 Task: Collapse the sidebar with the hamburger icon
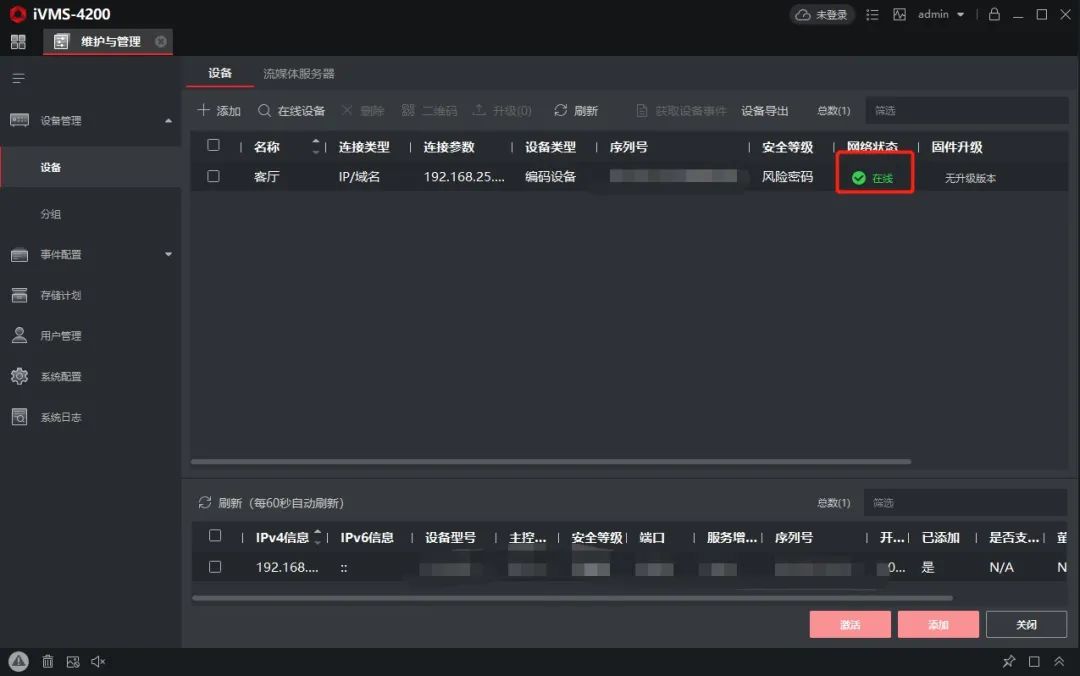(x=18, y=78)
